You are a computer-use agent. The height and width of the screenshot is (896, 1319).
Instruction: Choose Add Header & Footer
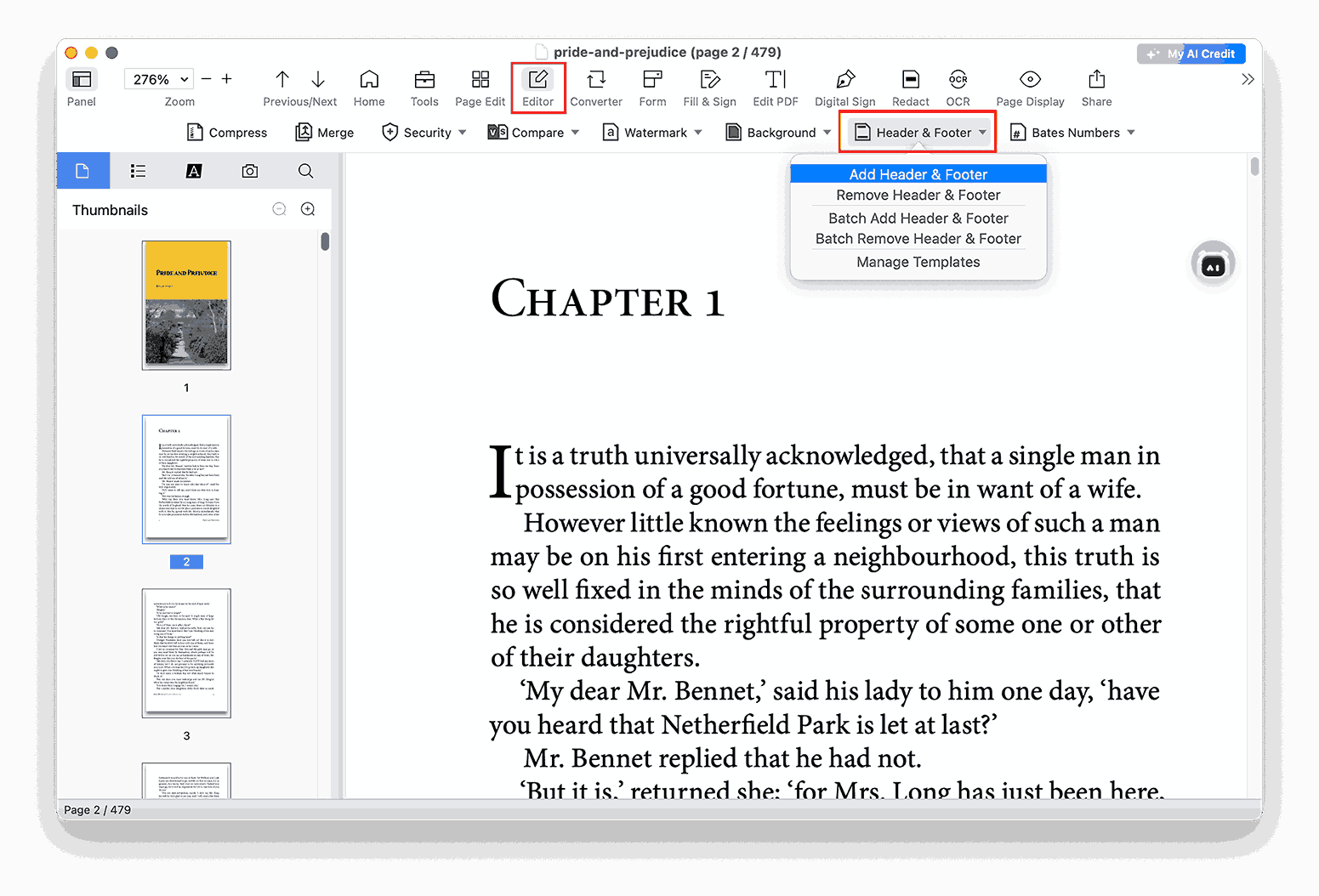click(918, 174)
